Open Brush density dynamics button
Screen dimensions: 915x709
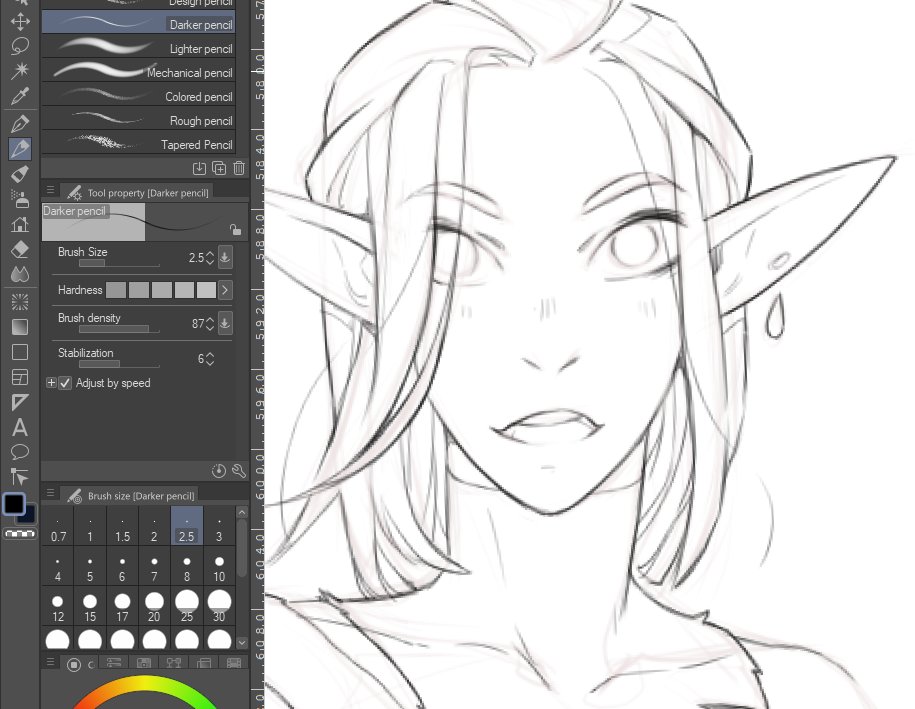[225, 323]
